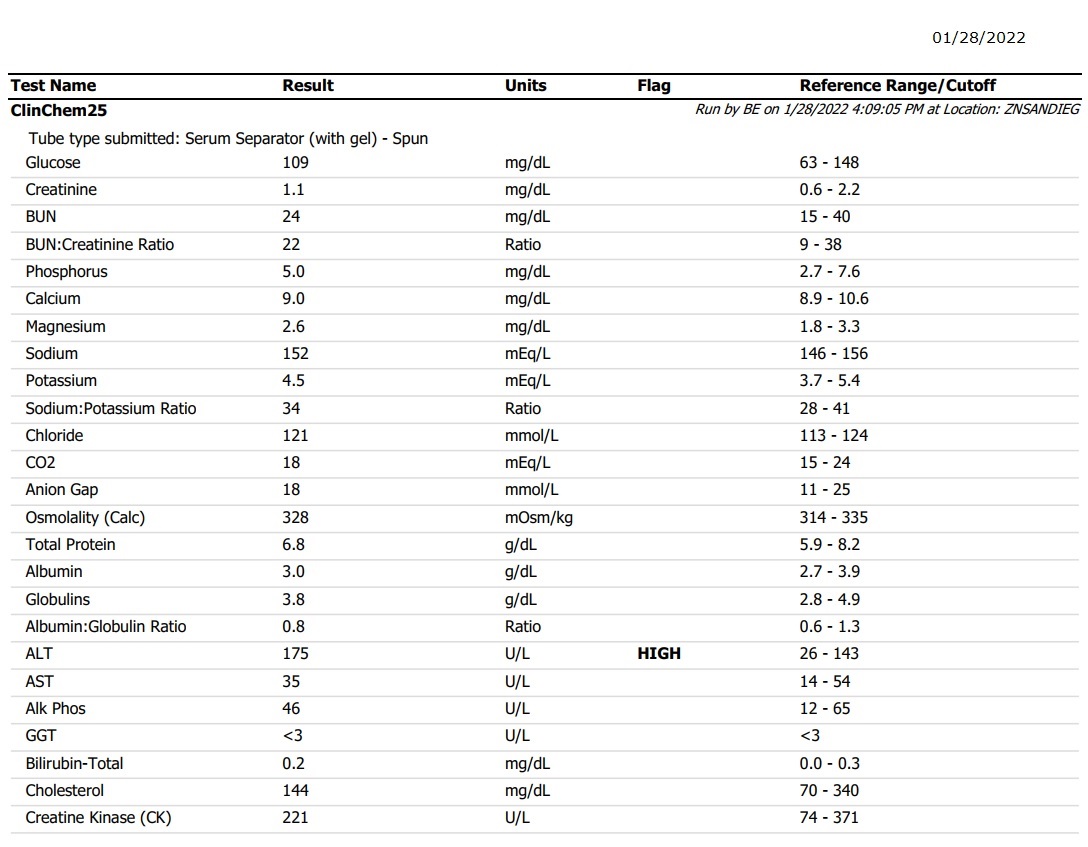
Task: Click the Result column header
Action: [x=308, y=86]
